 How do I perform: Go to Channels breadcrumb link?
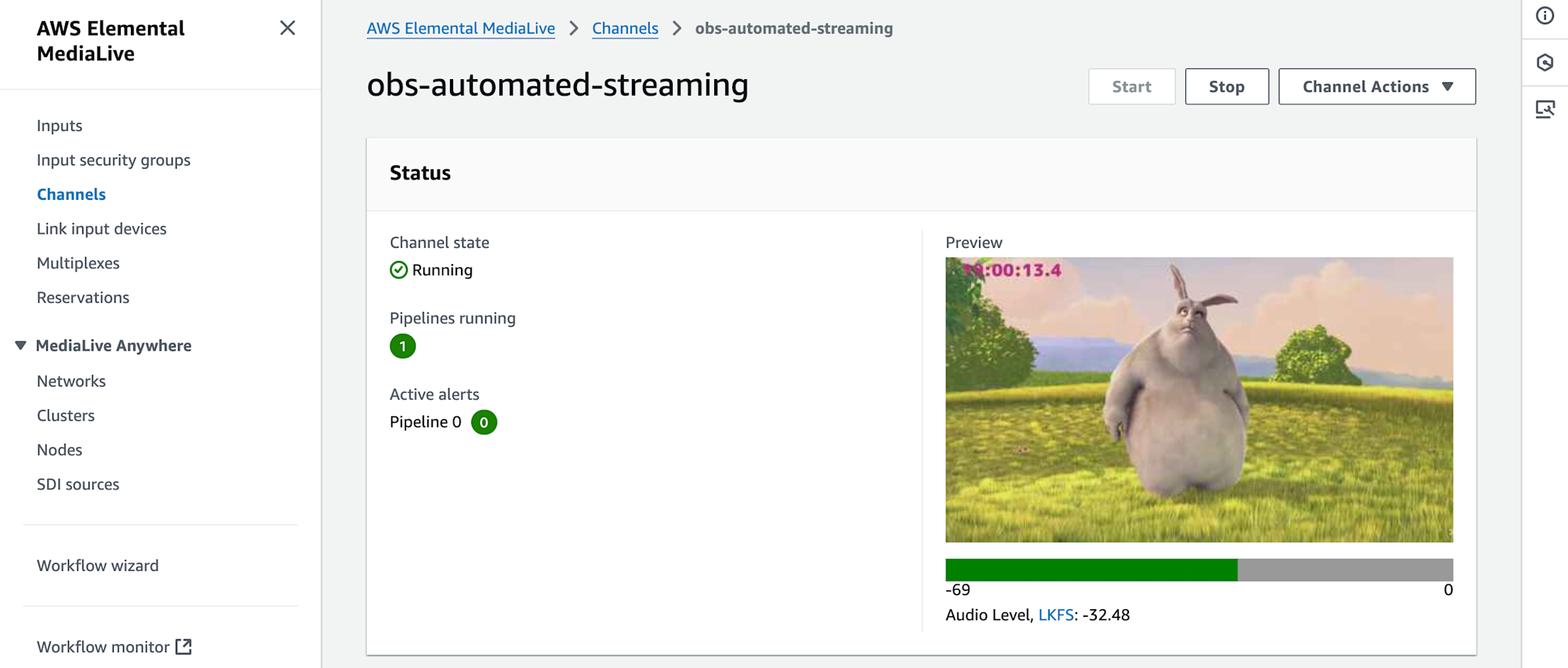click(x=625, y=28)
